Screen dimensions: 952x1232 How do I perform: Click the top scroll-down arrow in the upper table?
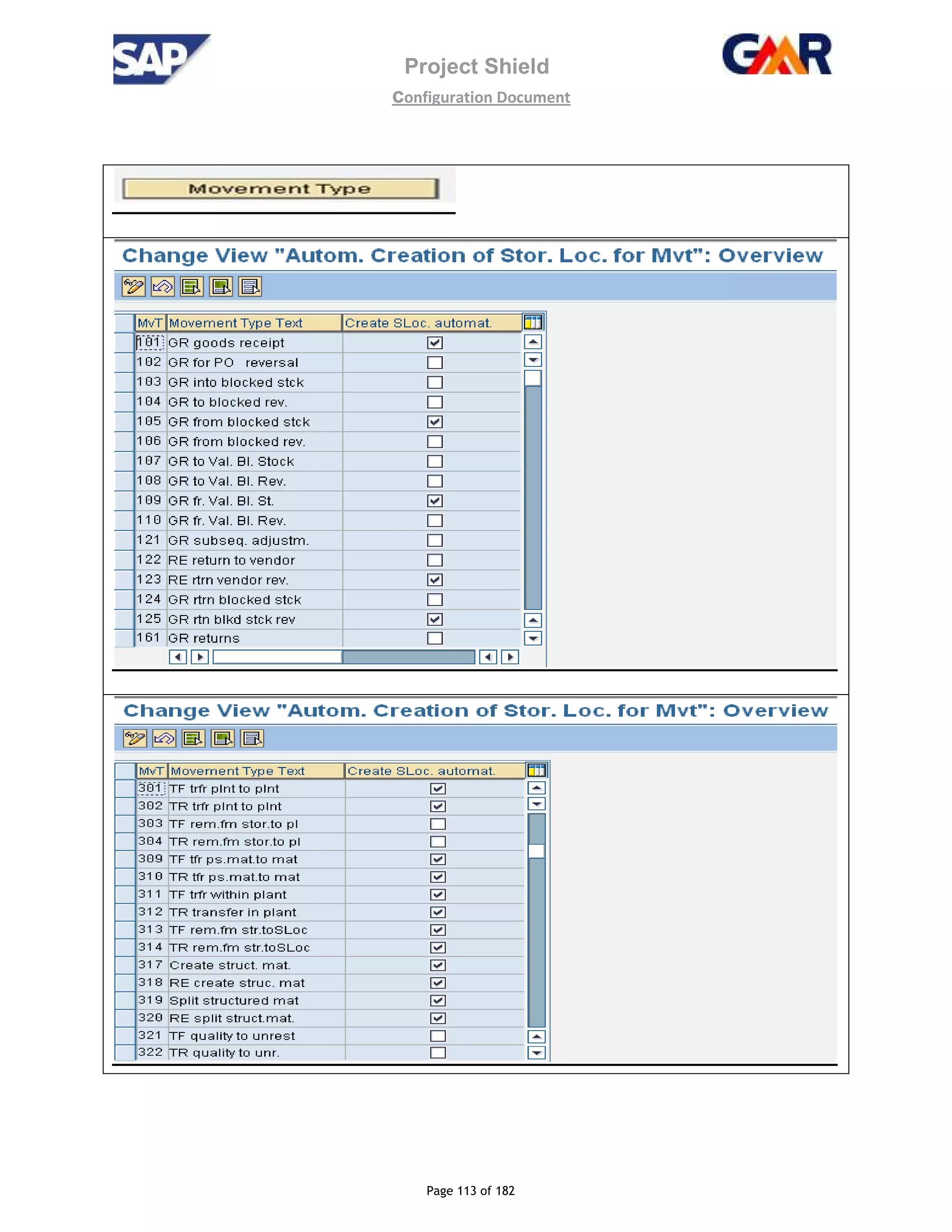point(533,360)
